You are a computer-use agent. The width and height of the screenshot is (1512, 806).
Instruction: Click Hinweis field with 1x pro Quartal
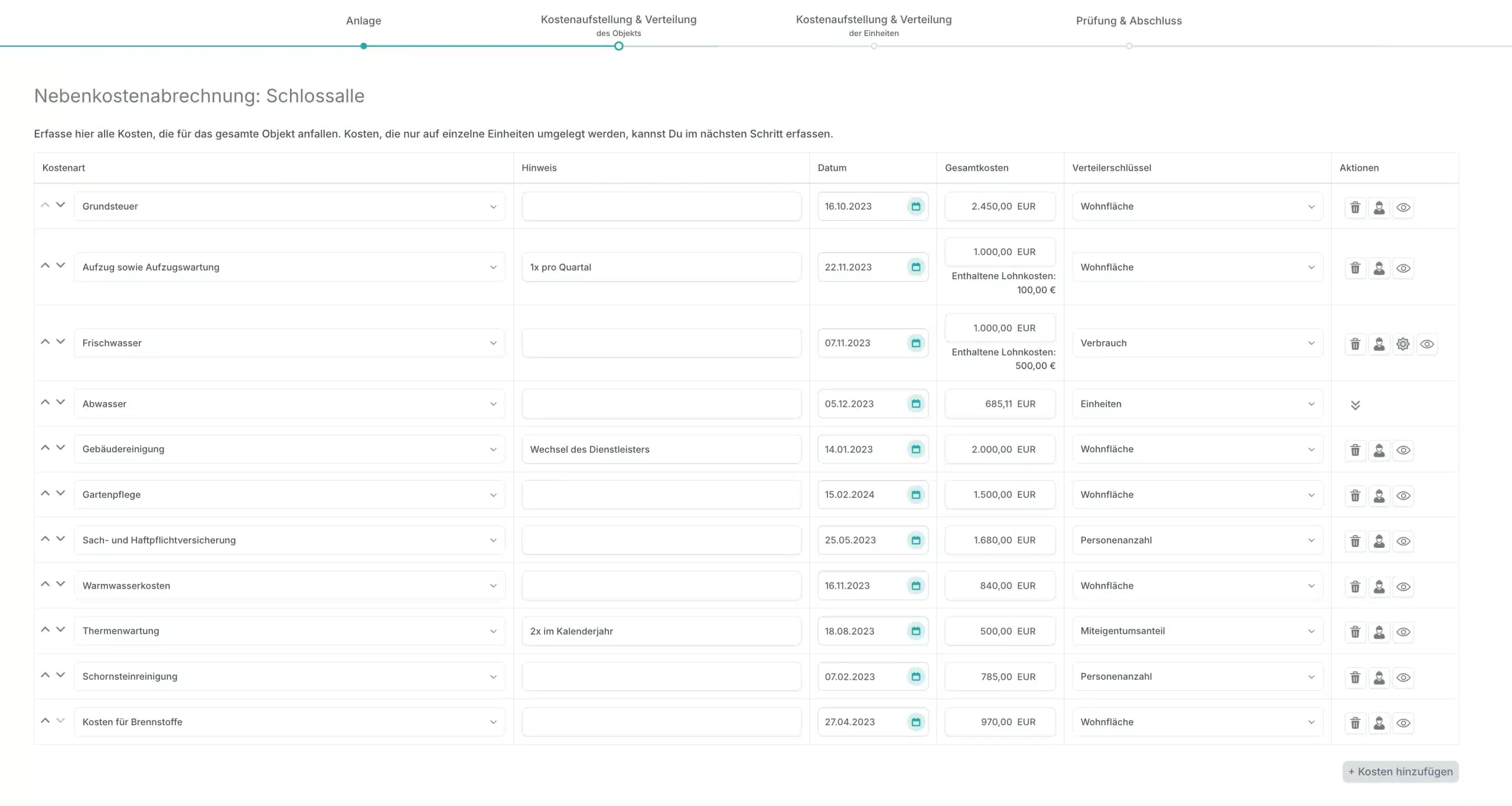click(x=661, y=267)
